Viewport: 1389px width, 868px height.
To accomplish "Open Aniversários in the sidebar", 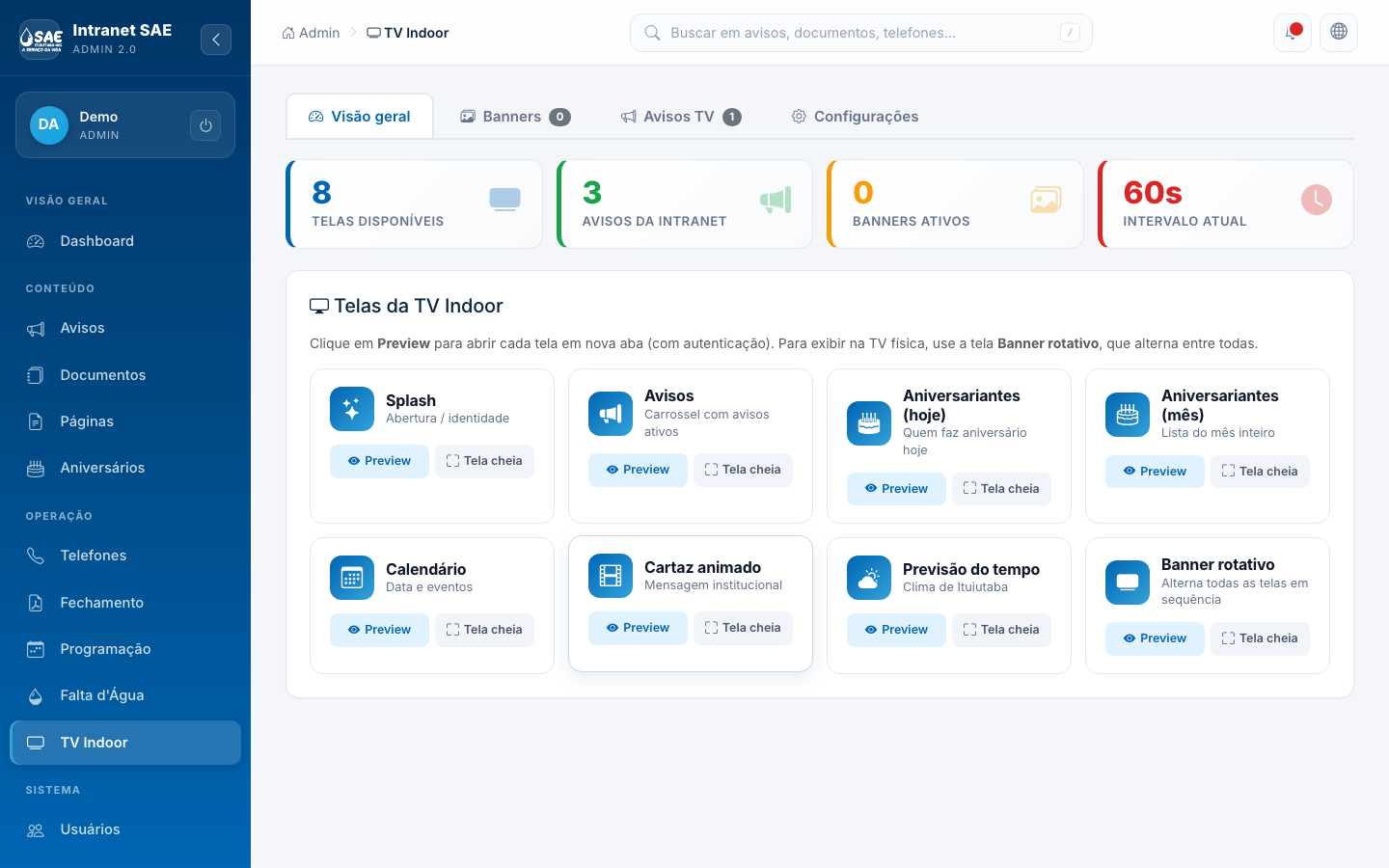I will point(125,468).
